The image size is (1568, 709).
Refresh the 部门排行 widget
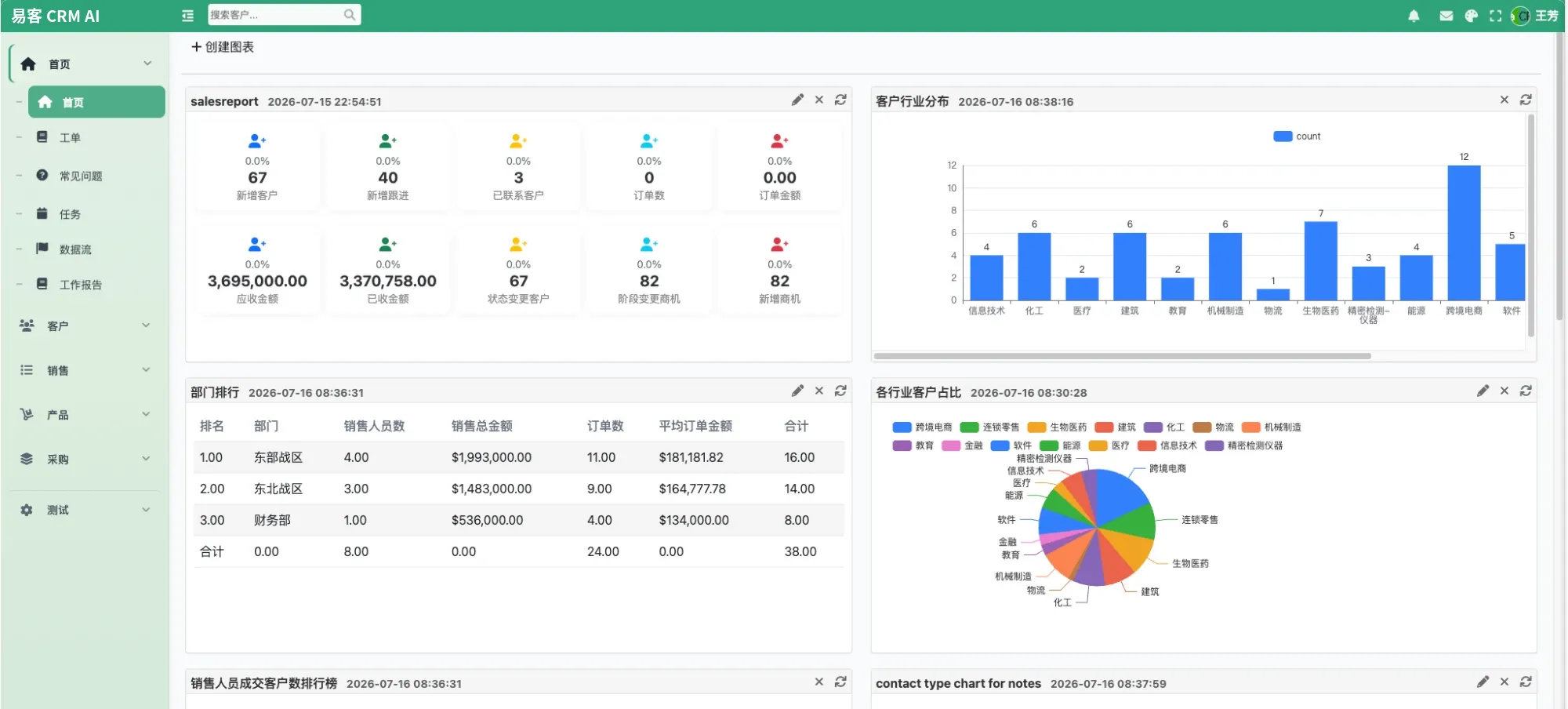point(840,391)
